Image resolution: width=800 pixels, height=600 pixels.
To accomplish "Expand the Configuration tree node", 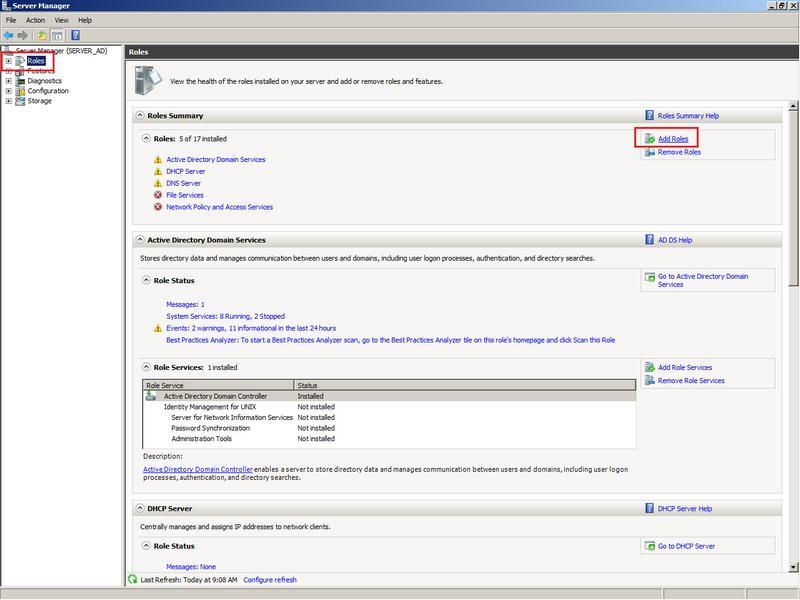I will coord(8,91).
